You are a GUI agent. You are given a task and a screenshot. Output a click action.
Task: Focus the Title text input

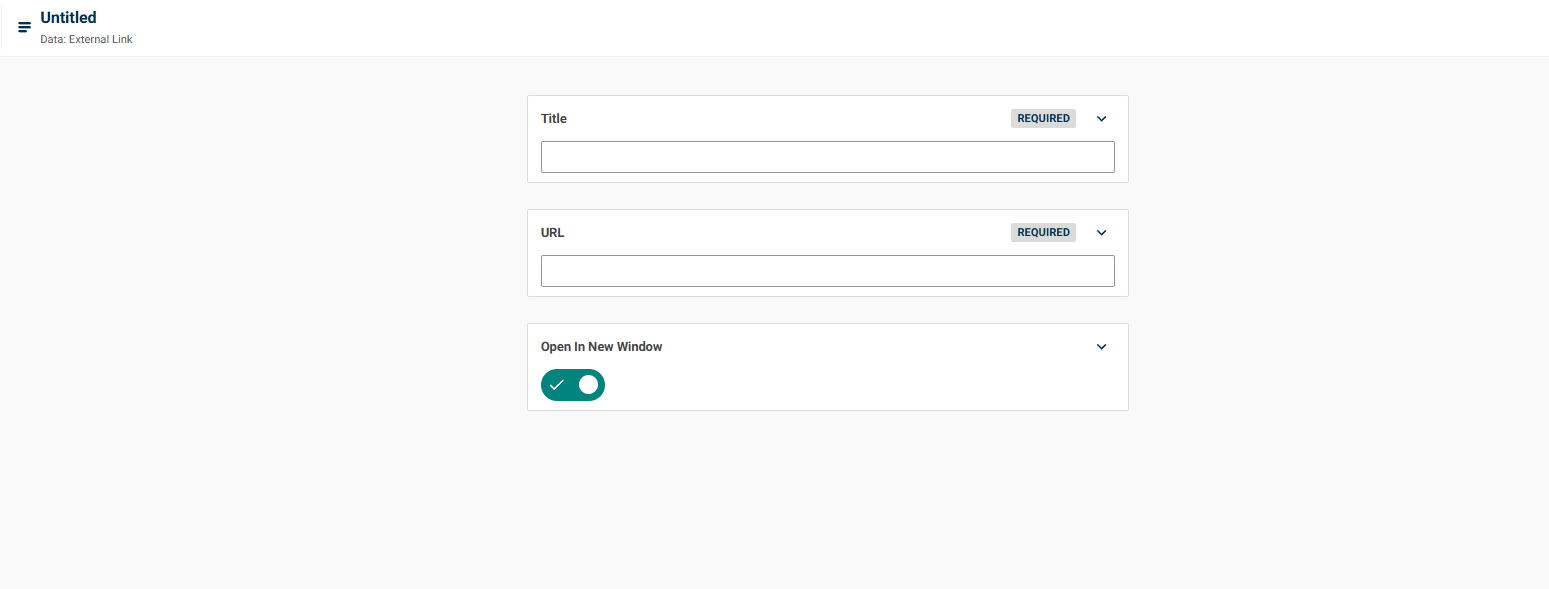point(828,157)
